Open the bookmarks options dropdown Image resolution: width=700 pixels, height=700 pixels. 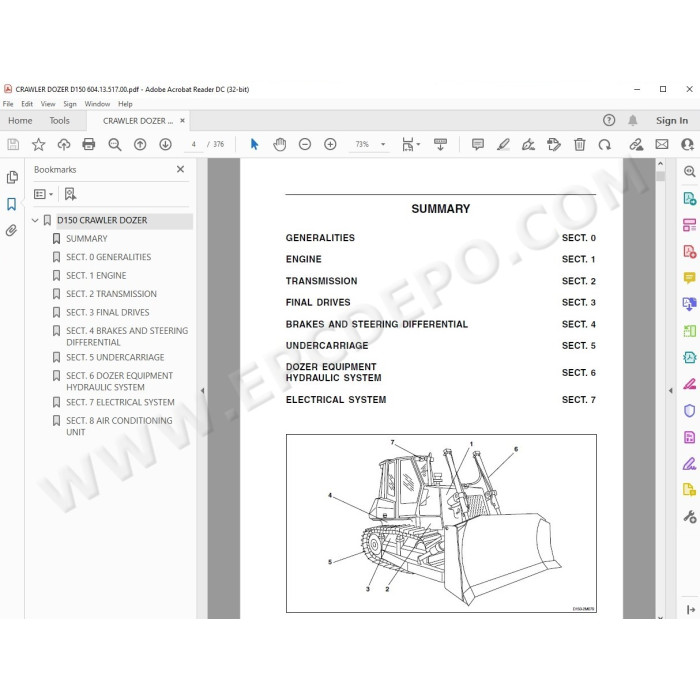coord(43,194)
